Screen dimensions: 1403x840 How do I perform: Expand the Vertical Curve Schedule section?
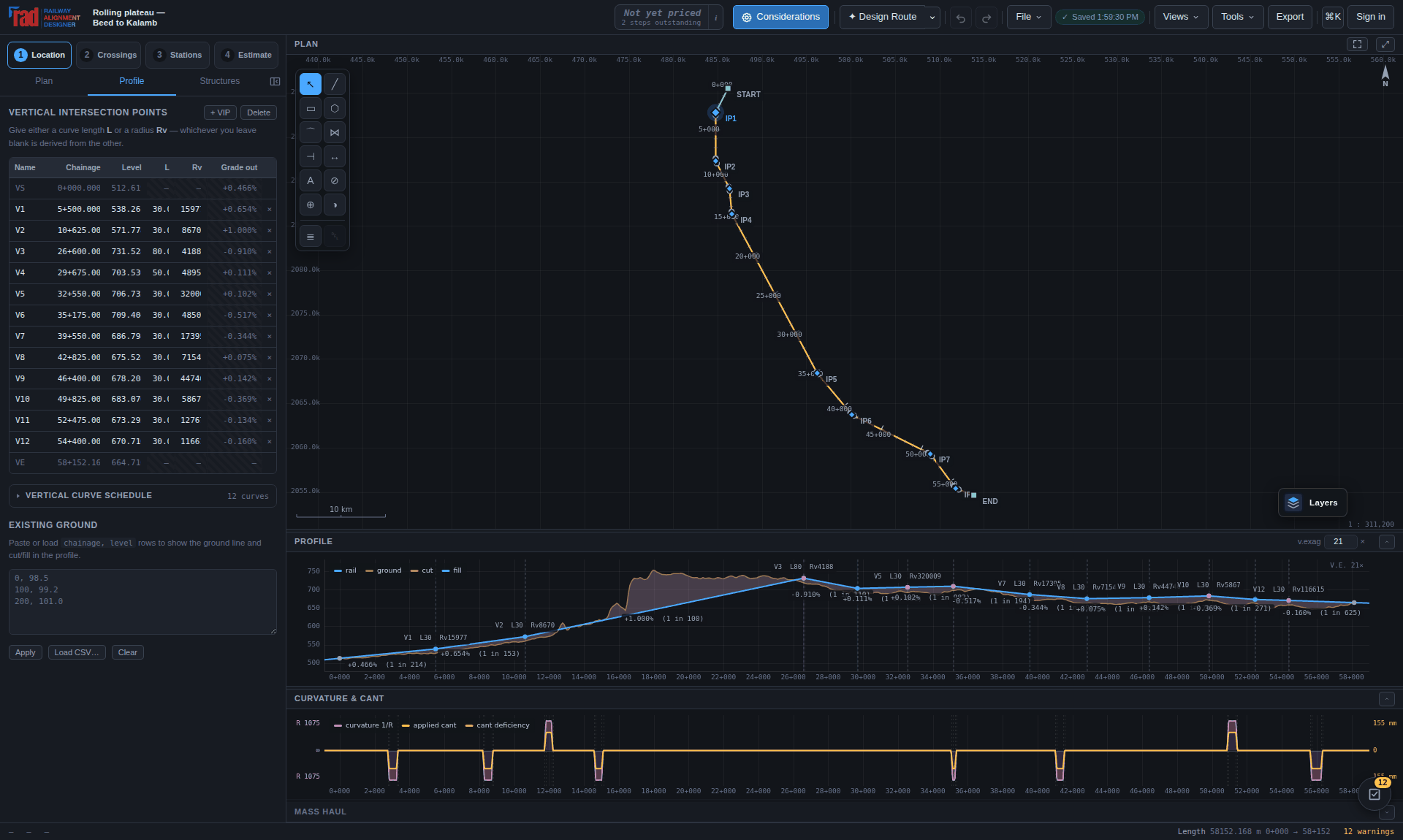(142, 496)
